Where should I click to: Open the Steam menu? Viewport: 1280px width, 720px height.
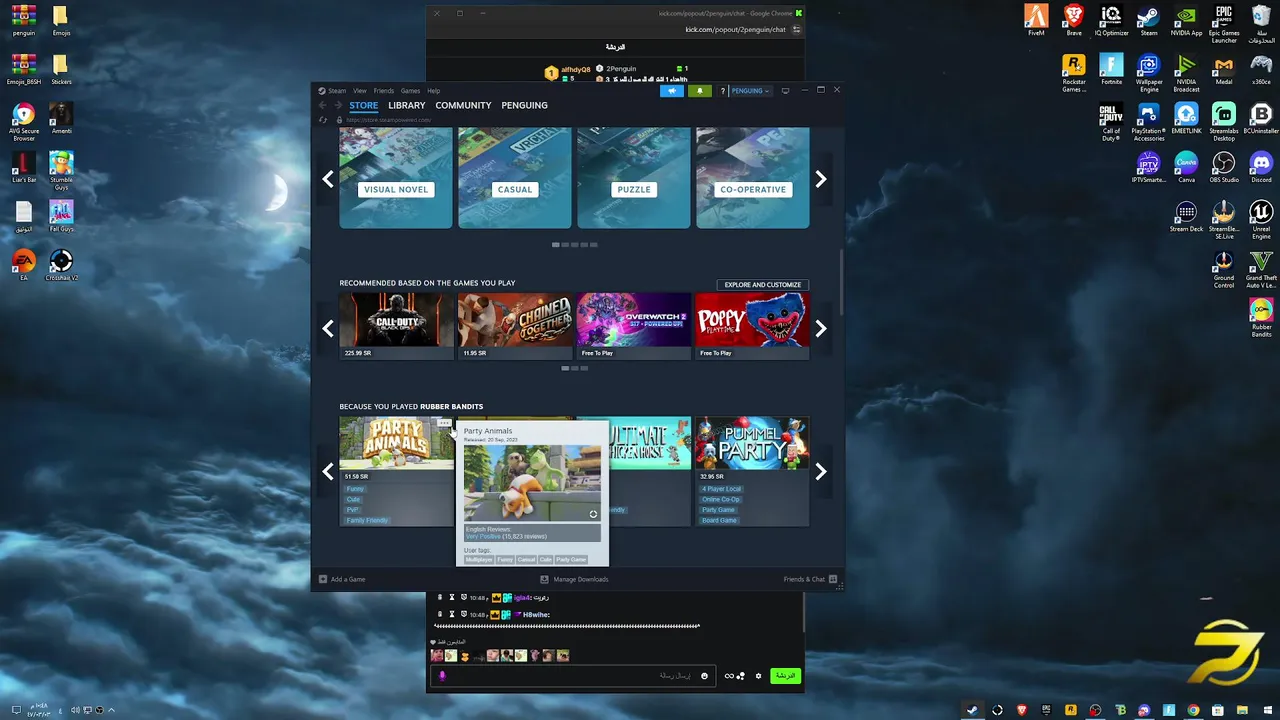pyautogui.click(x=335, y=91)
